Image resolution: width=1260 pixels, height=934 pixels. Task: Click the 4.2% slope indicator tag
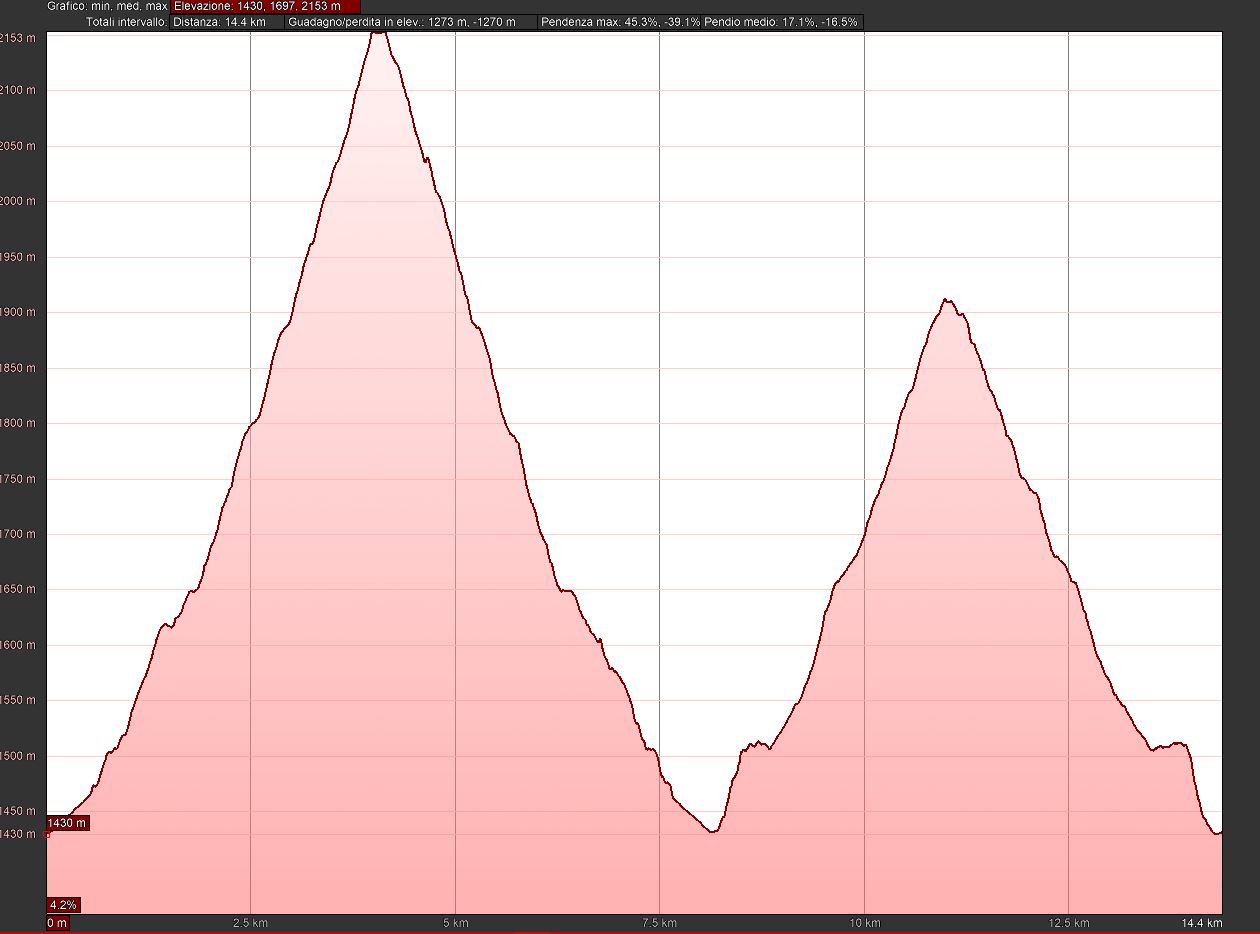coord(63,905)
